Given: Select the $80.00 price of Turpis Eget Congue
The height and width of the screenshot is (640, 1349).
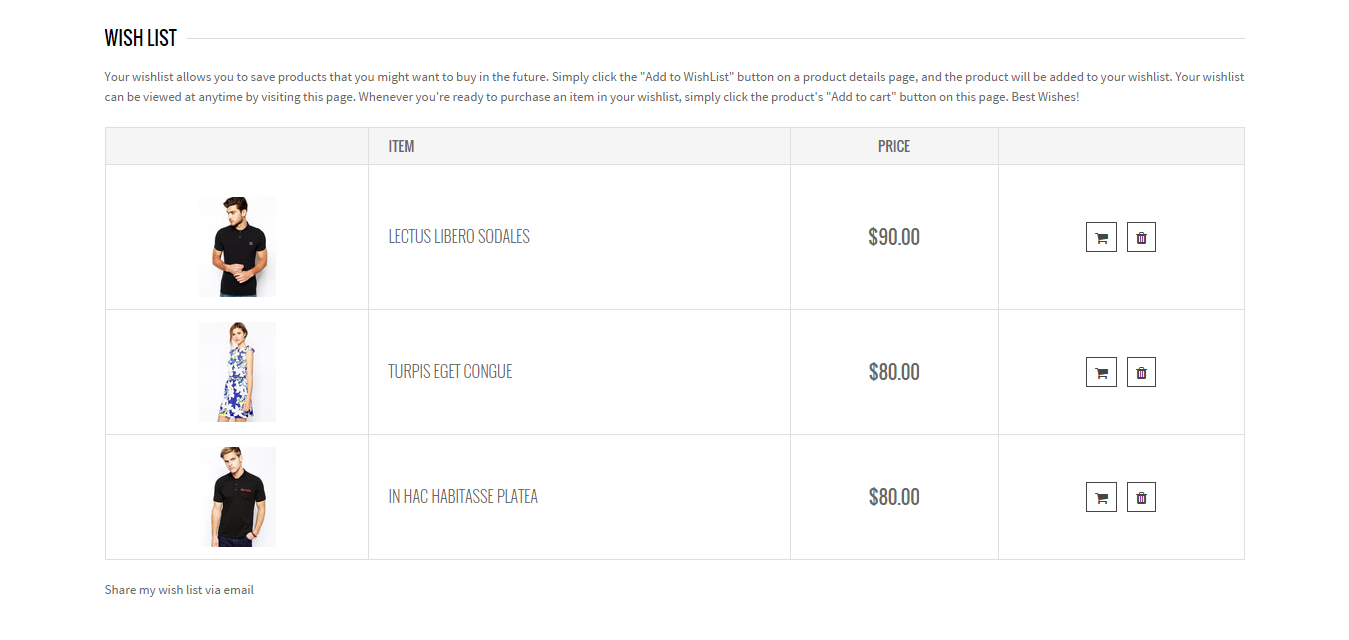Looking at the screenshot, I should click(894, 372).
